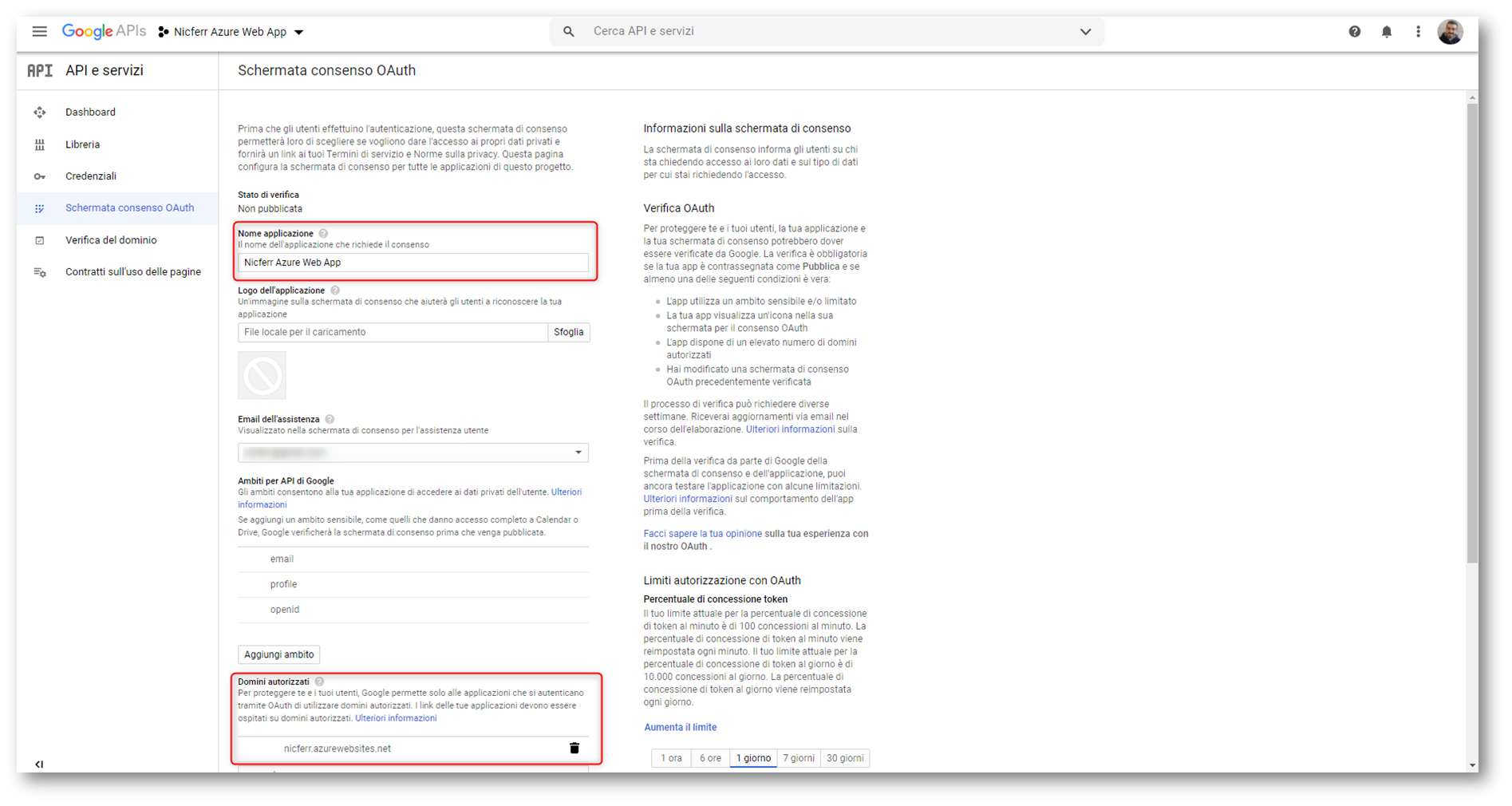Image resolution: width=1512 pixels, height=806 pixels.
Task: Click the Email dell'assistenza help icon
Action: pos(330,419)
